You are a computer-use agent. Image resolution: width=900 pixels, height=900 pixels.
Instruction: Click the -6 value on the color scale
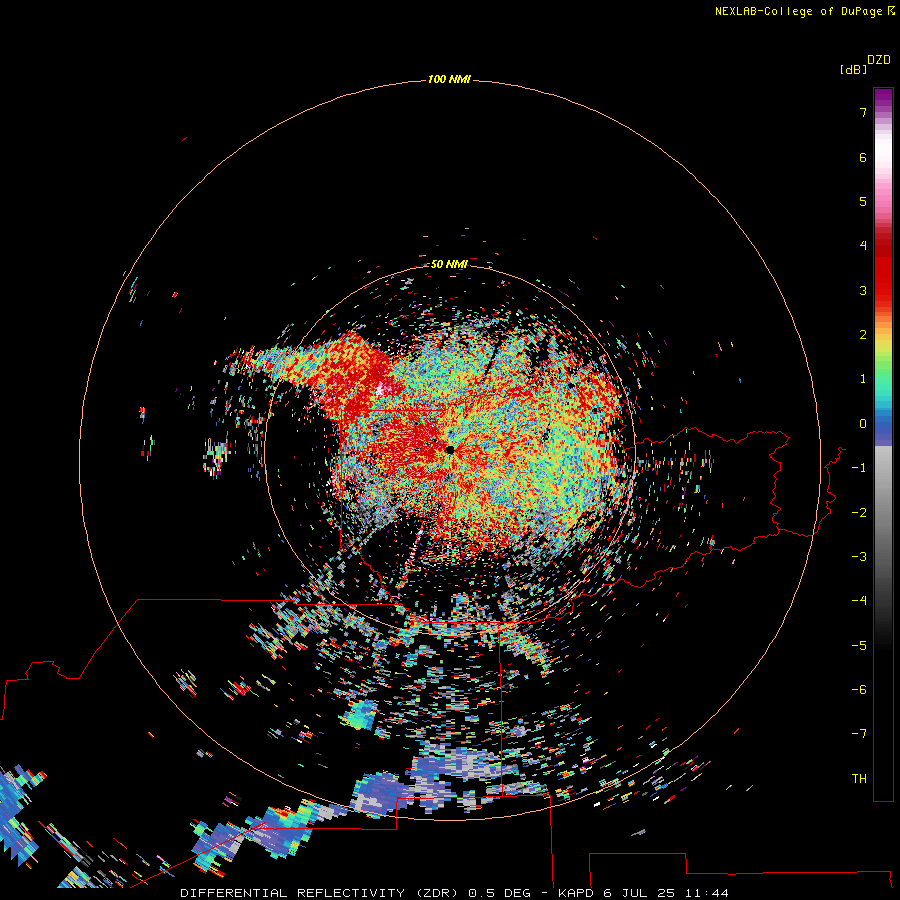[859, 690]
